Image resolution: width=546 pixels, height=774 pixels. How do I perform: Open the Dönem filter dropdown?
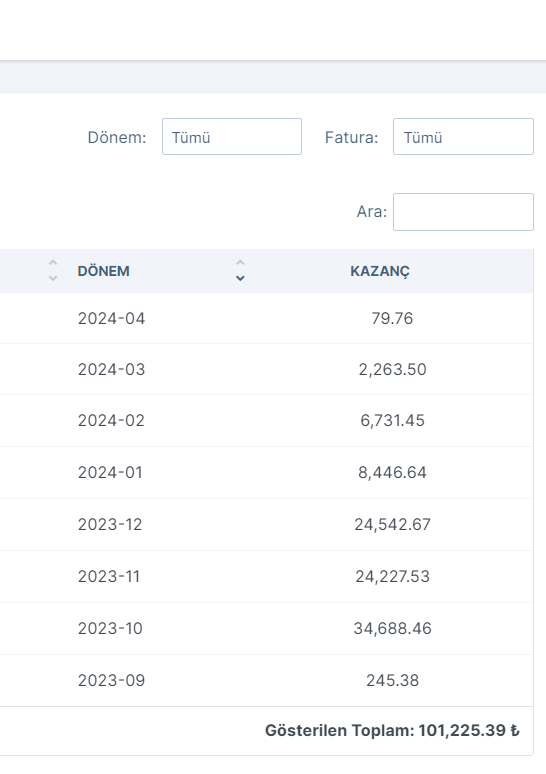[x=232, y=136]
